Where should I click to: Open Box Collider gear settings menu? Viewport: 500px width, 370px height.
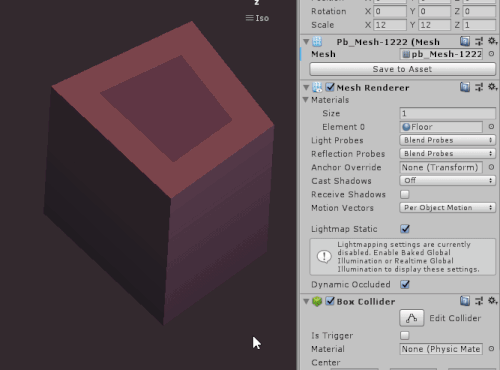(492, 301)
